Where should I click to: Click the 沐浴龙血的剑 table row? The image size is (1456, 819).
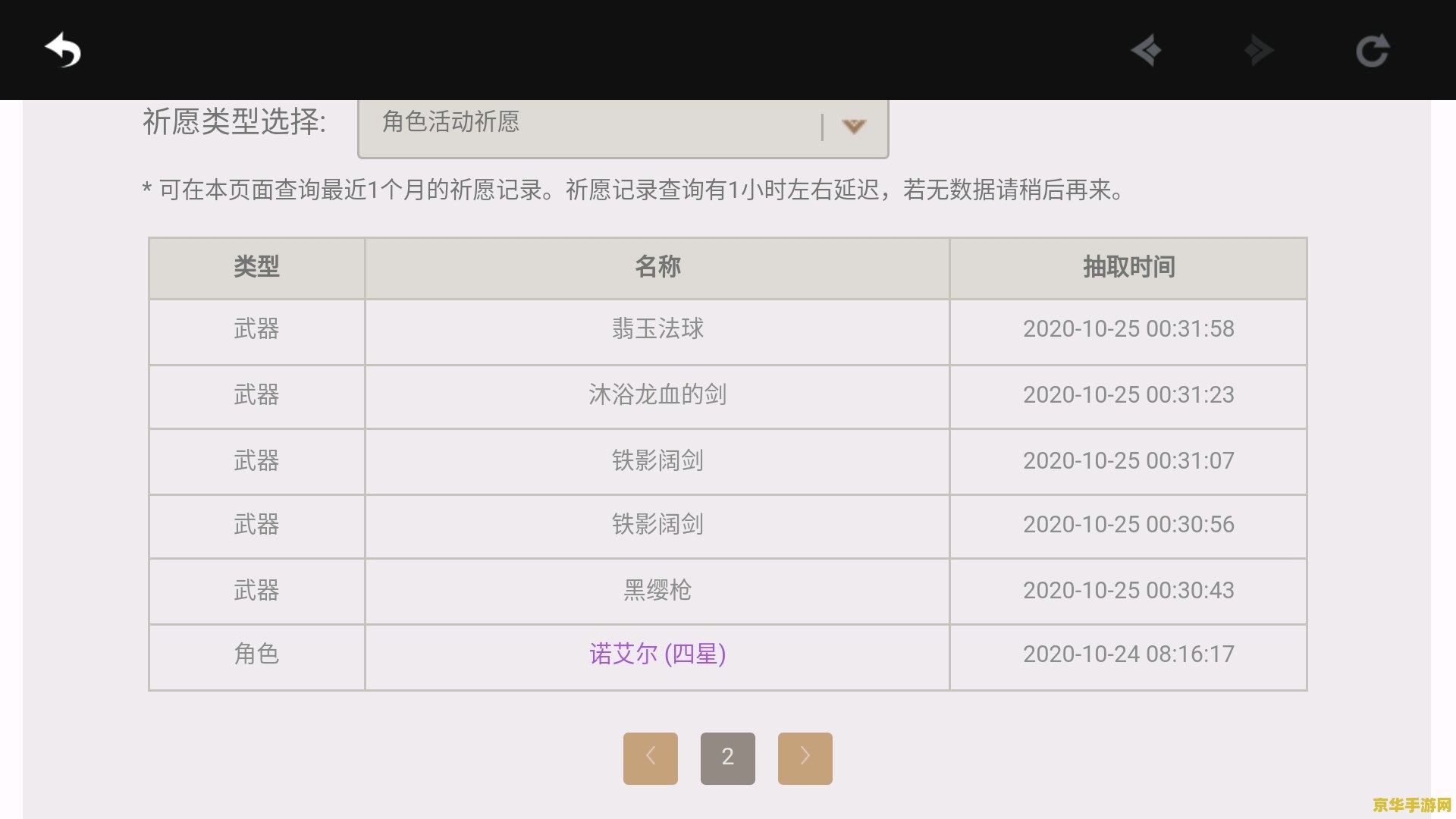point(657,395)
